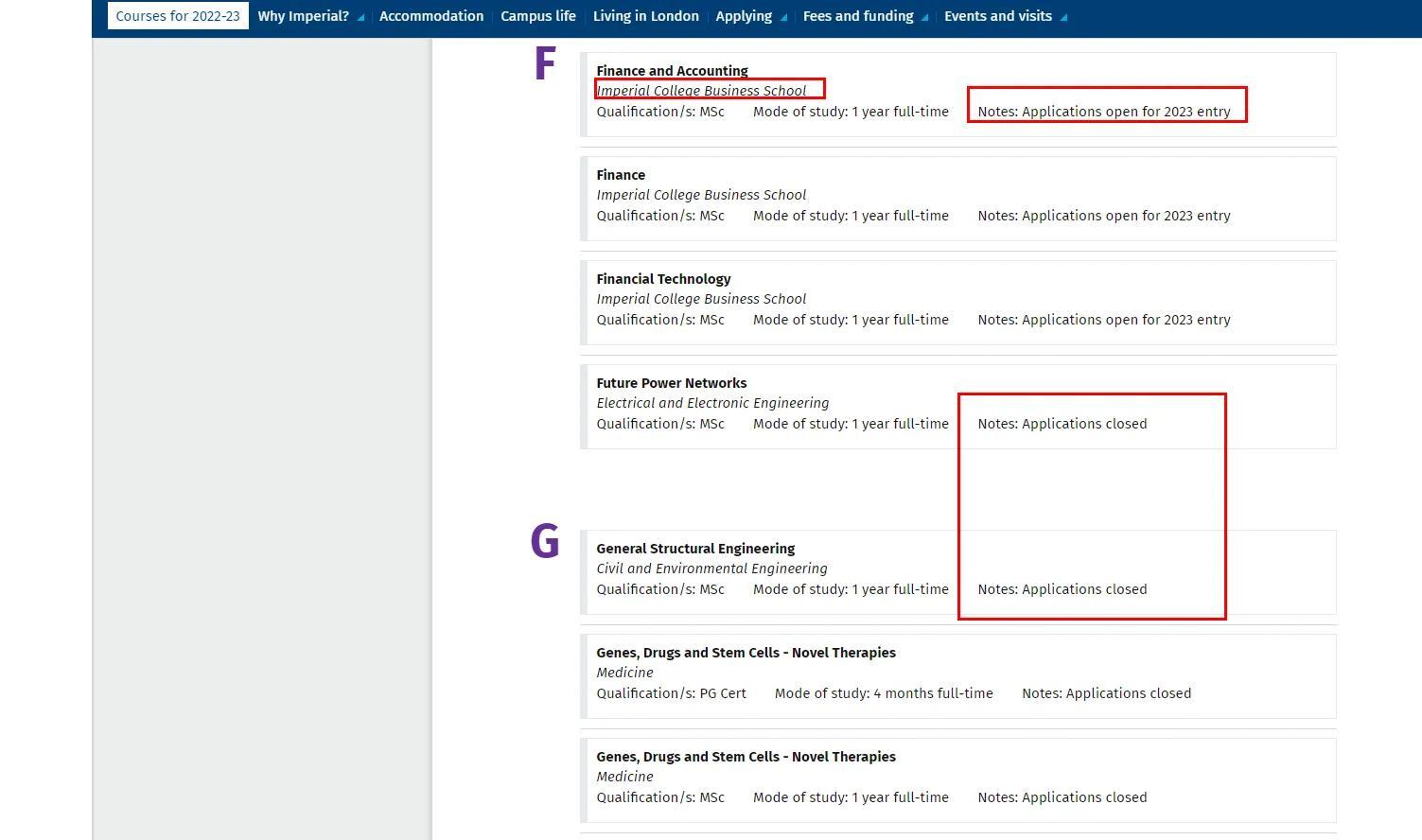This screenshot has height=840, width=1422.
Task: Click Applications open note for Finance and Accounting
Action: [x=1104, y=112]
